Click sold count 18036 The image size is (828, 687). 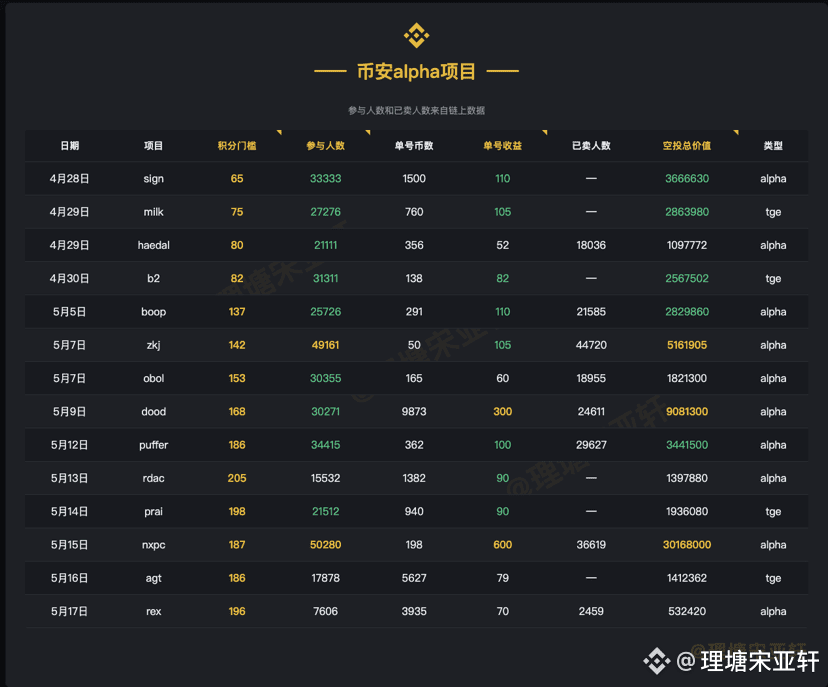[x=591, y=245]
